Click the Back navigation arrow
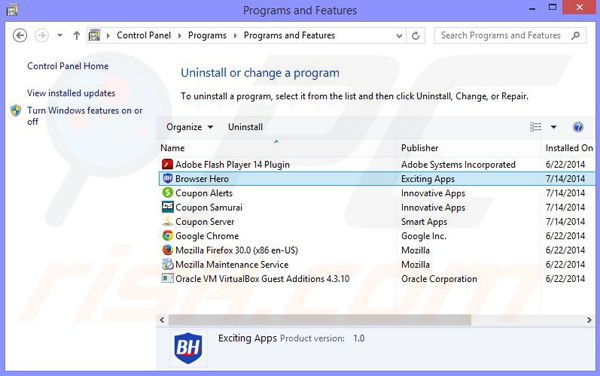This screenshot has width=600, height=376. (x=20, y=36)
